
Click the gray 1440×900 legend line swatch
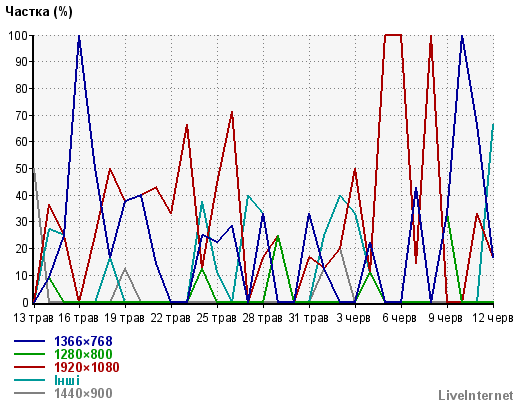(29, 393)
